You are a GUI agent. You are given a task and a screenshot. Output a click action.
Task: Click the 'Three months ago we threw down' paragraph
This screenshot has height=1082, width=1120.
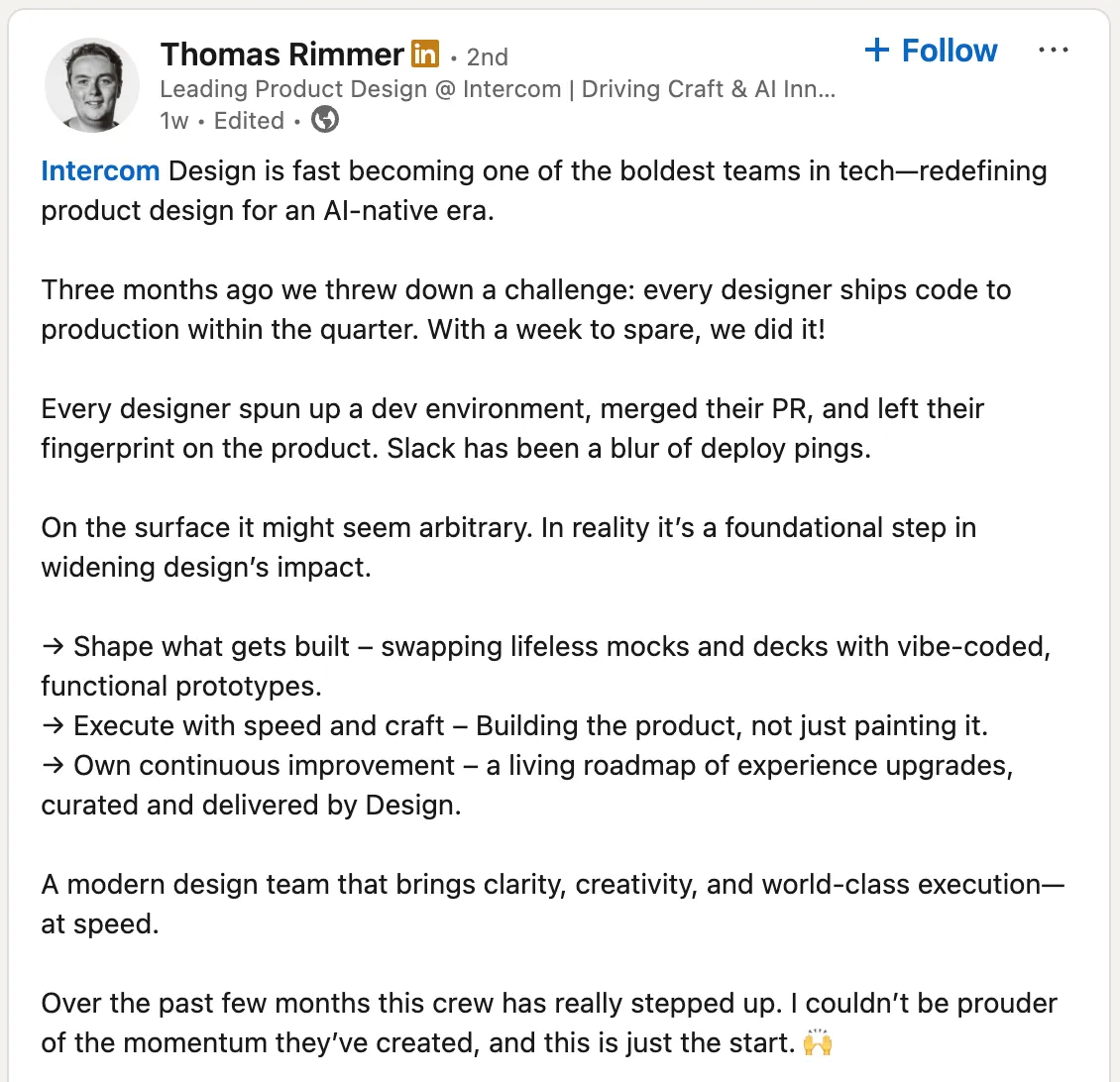(525, 310)
